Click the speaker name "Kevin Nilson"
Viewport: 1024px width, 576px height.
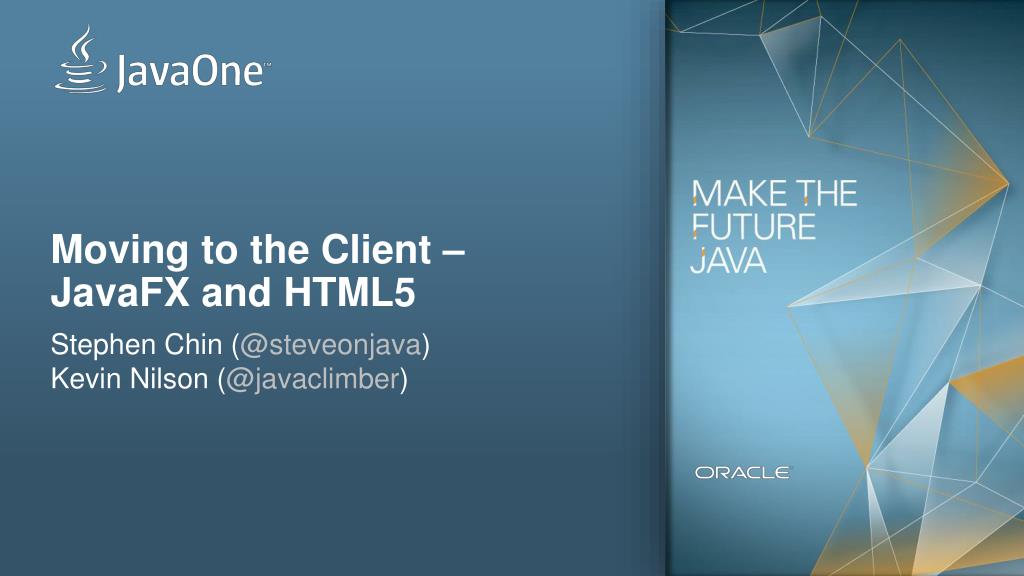pyautogui.click(x=129, y=379)
